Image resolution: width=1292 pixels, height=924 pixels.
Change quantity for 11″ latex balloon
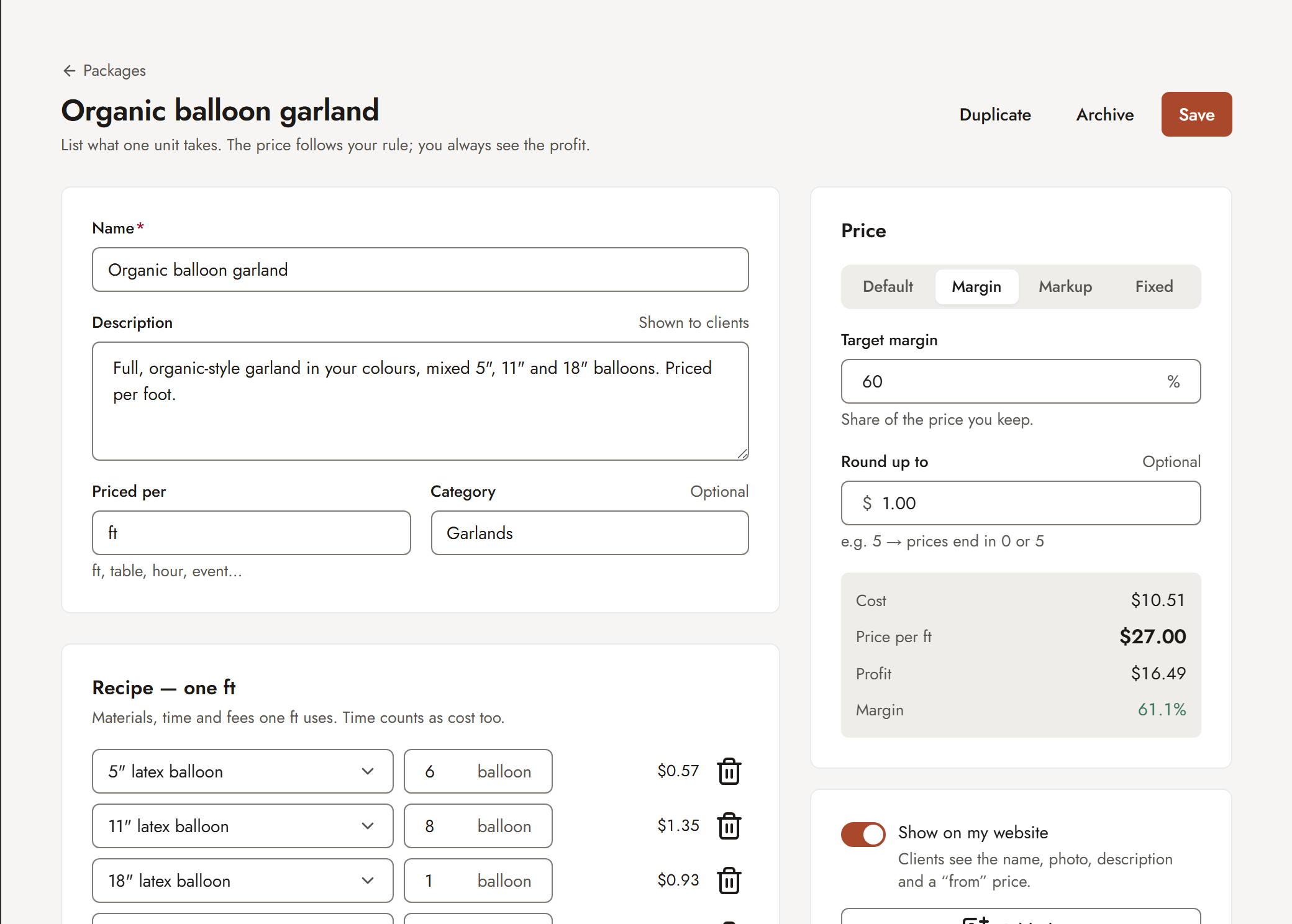point(478,826)
